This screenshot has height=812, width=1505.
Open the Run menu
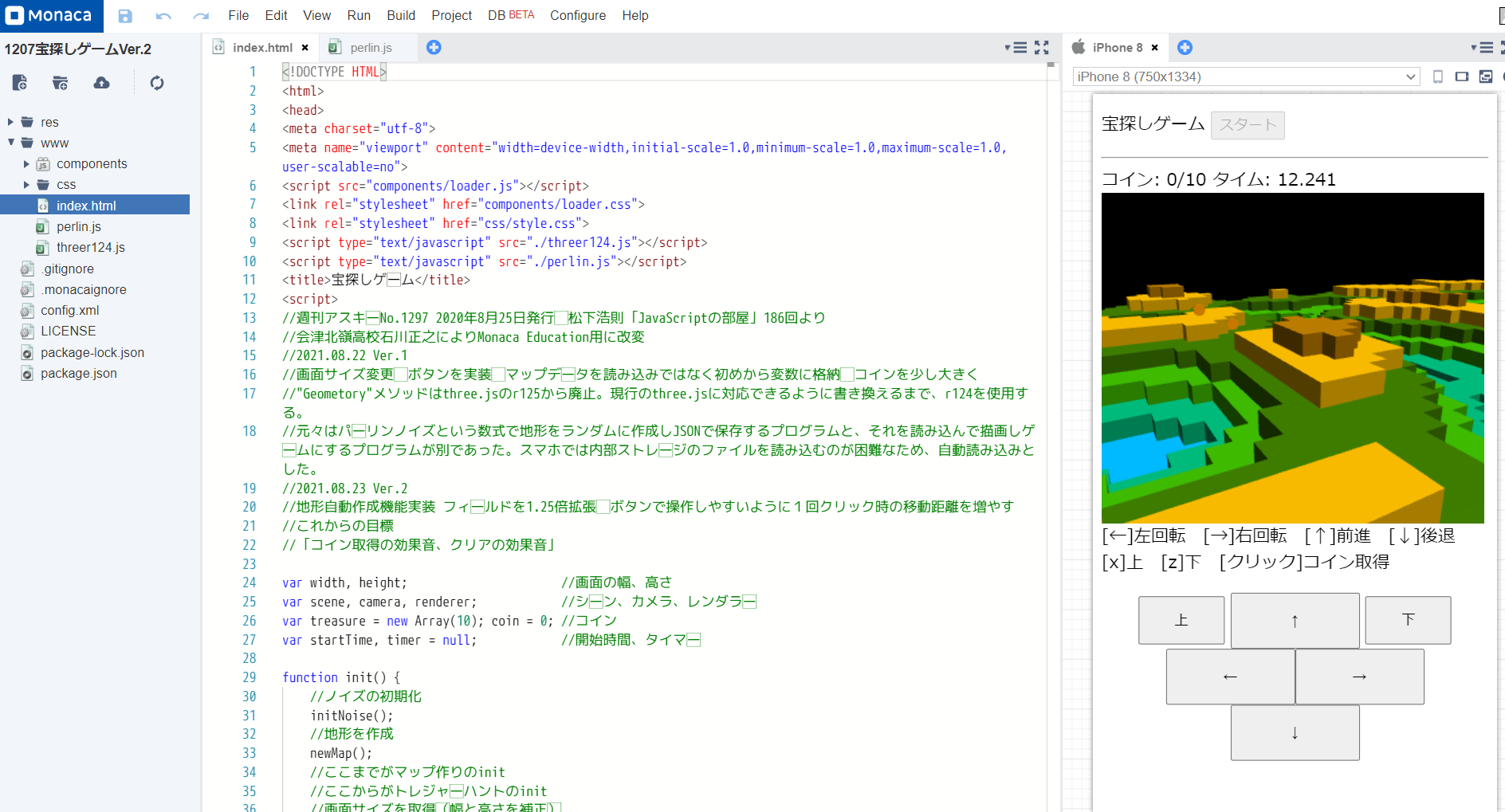359,15
